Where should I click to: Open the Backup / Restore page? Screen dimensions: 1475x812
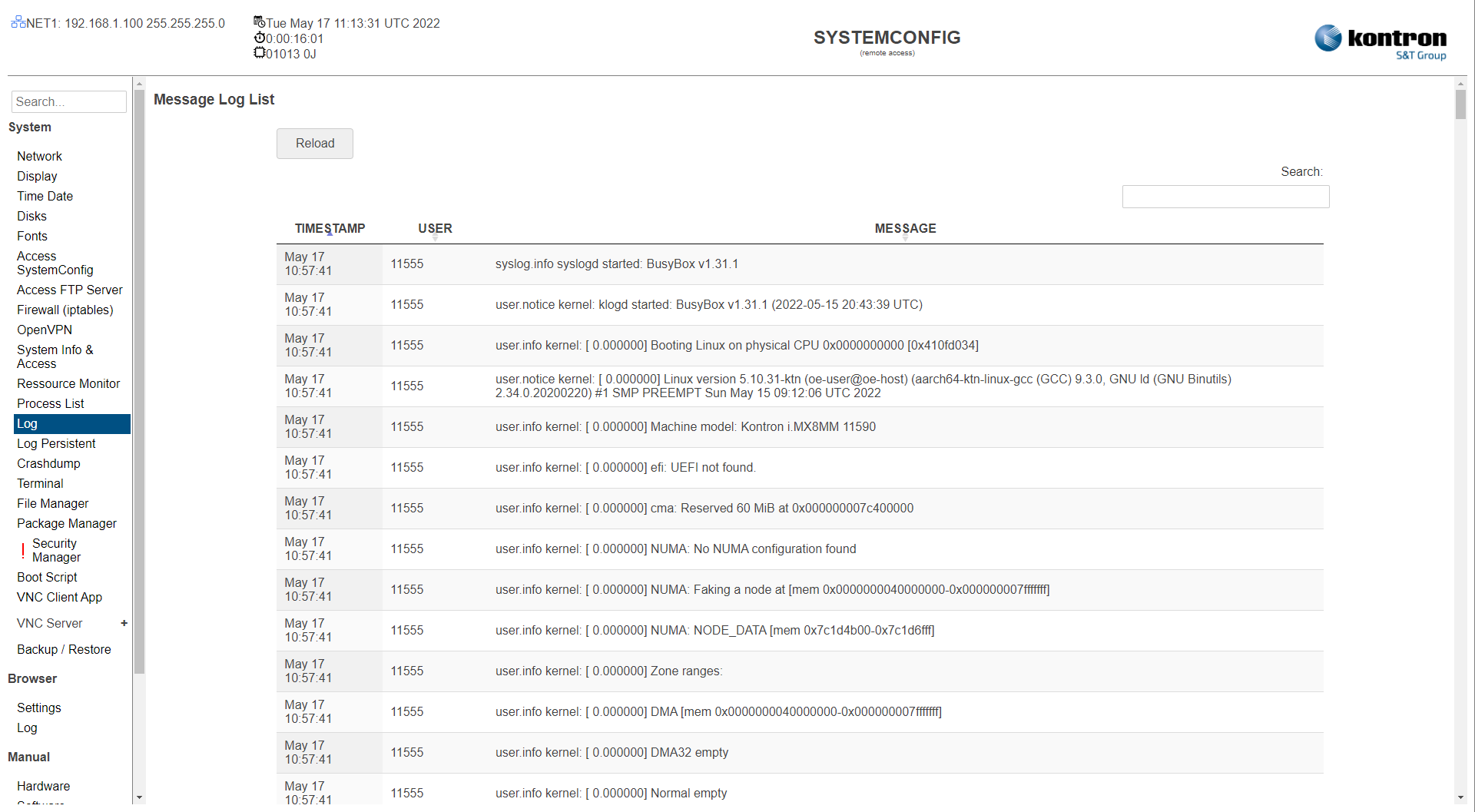point(64,649)
